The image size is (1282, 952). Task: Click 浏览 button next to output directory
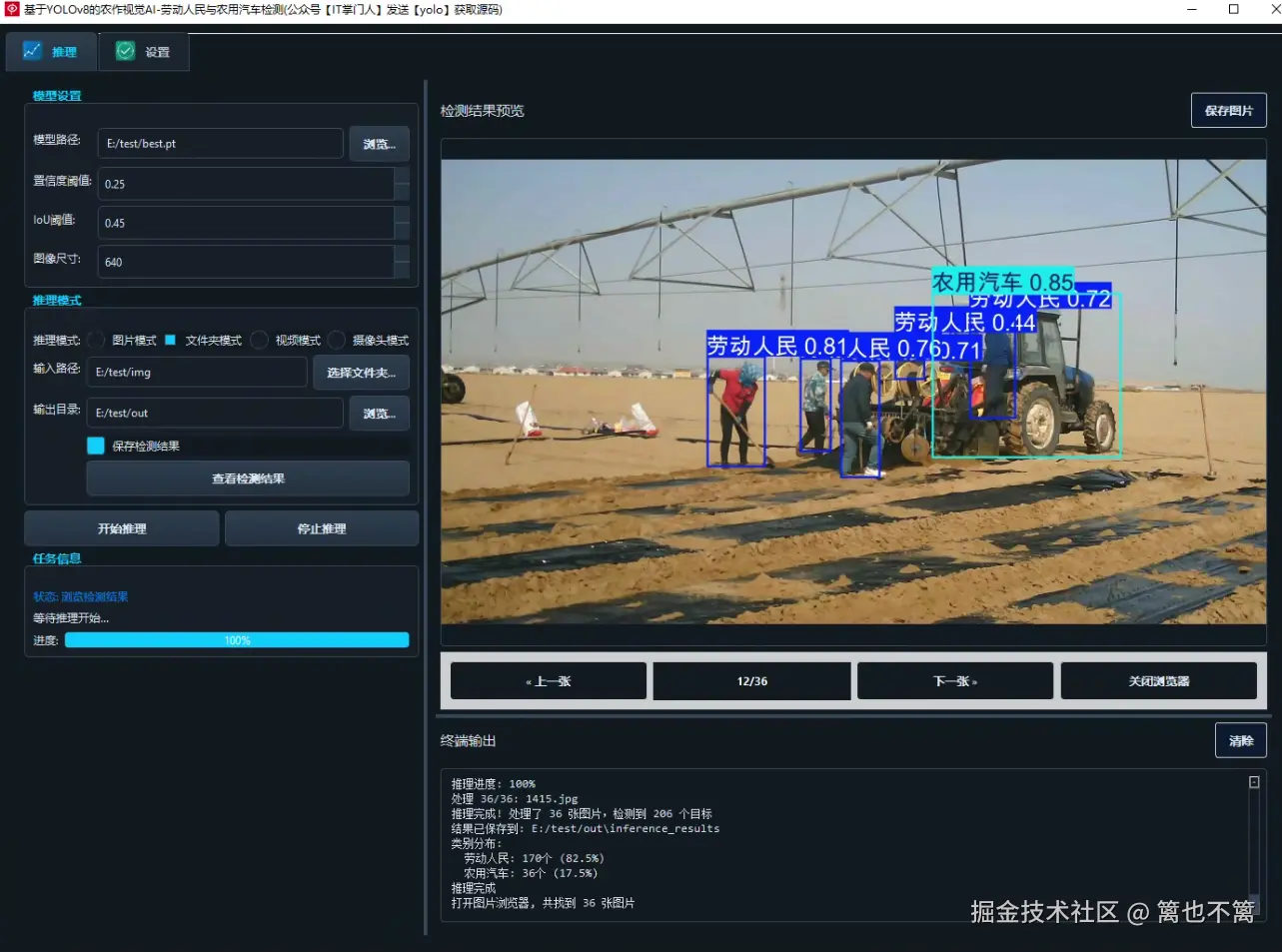coord(379,414)
